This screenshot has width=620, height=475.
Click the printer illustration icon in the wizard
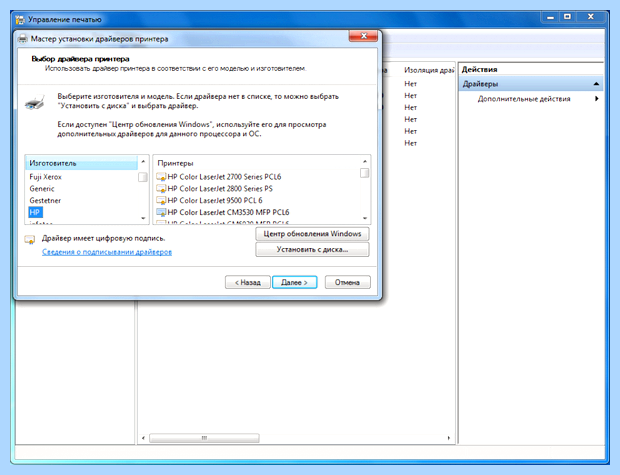tap(35, 102)
